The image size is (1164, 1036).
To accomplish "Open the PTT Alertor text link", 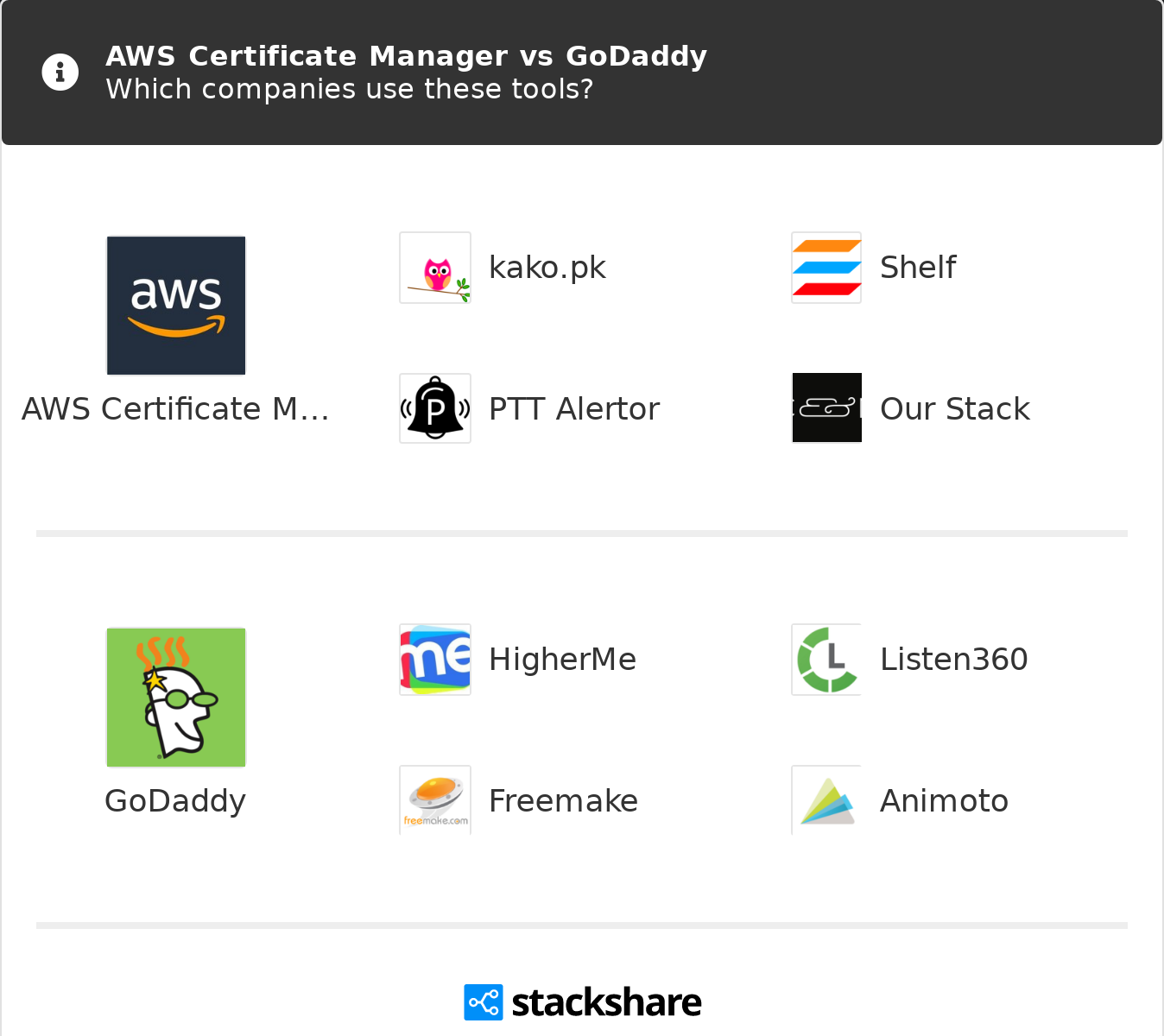I will 574,409.
